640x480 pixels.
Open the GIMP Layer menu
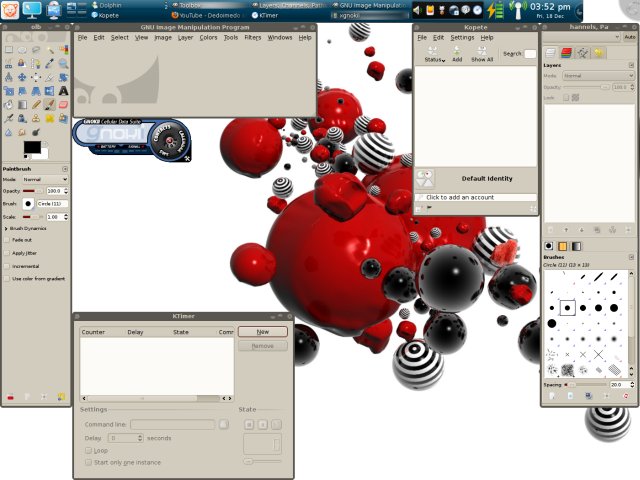click(x=185, y=37)
